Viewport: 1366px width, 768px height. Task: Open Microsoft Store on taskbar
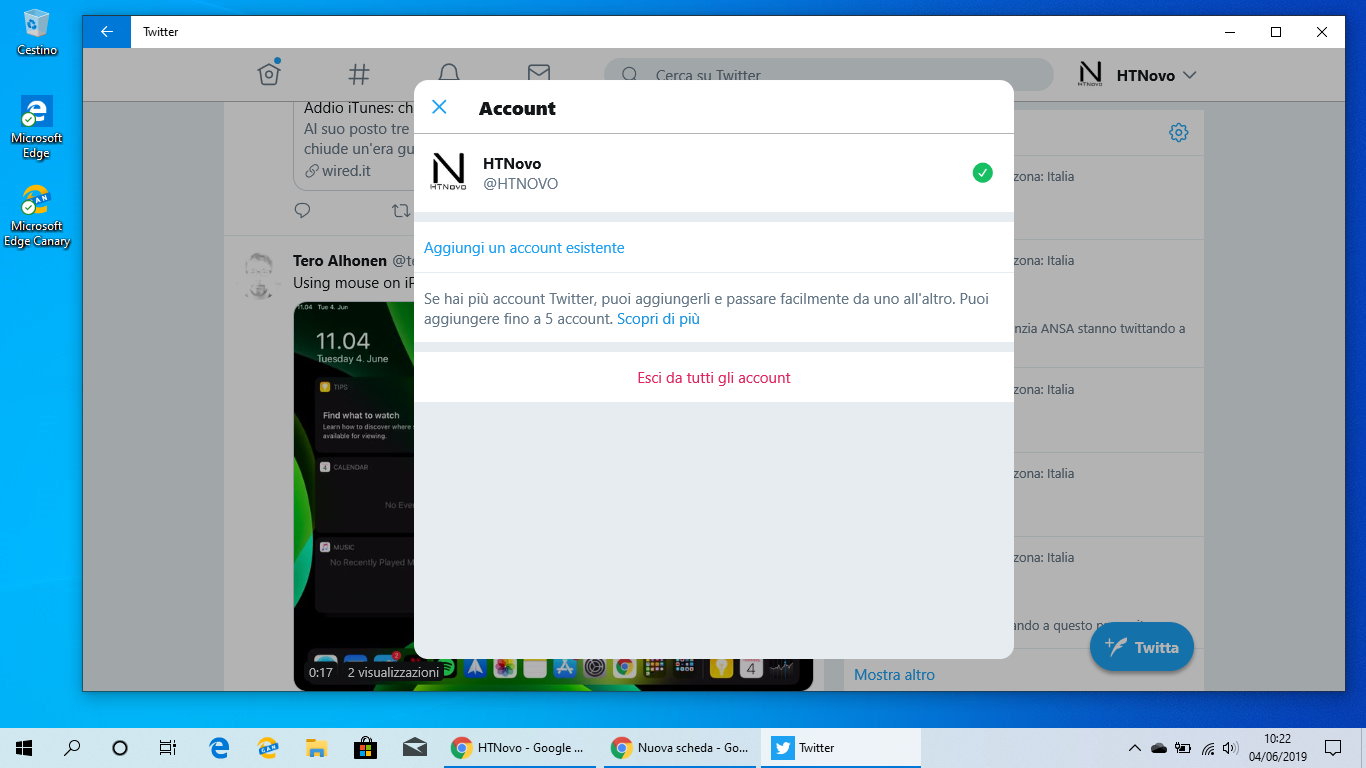coord(365,747)
